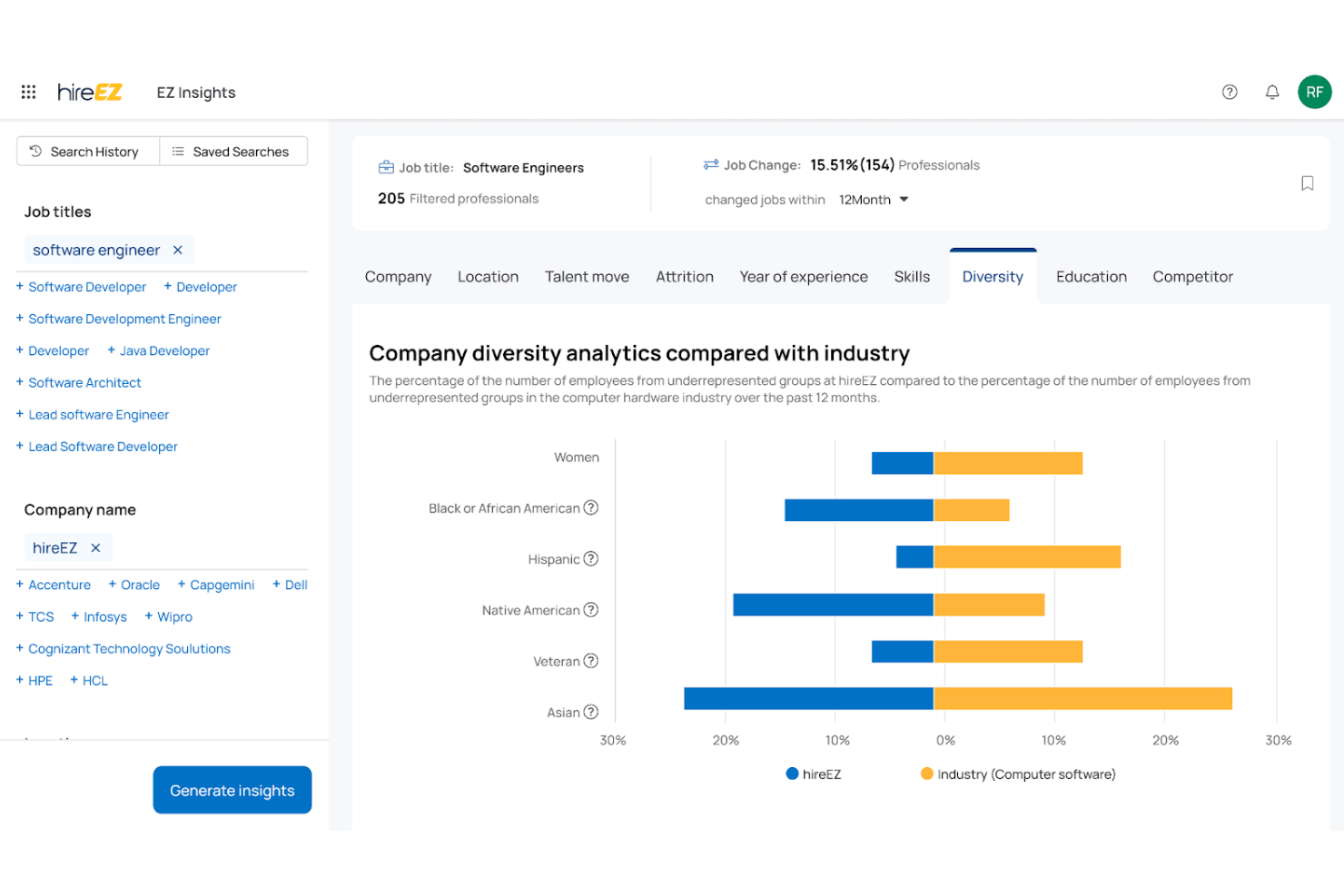The height and width of the screenshot is (896, 1344).
Task: Bookmark this insight report
Action: click(x=1307, y=183)
